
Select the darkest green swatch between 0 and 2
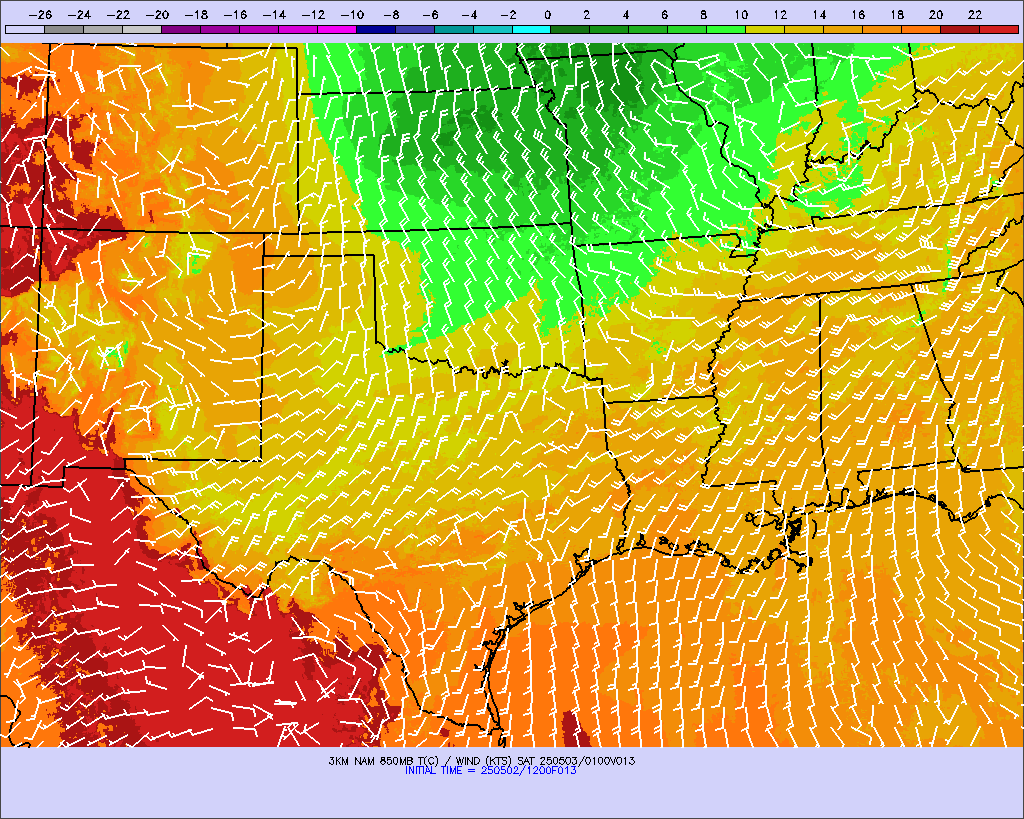coord(571,29)
